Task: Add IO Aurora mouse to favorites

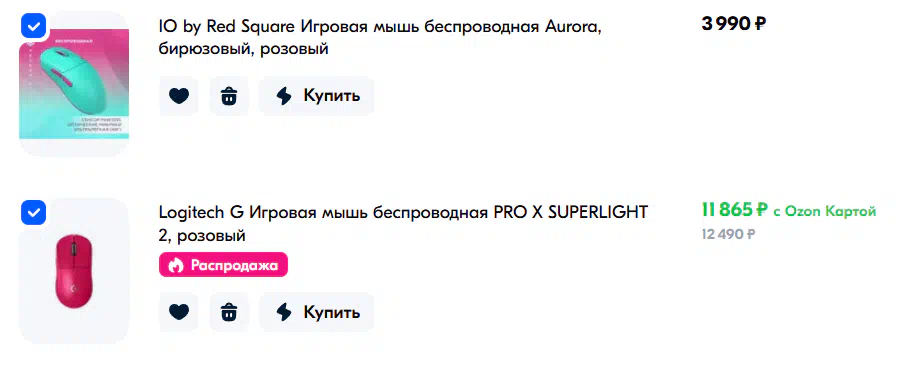Action: tap(179, 96)
